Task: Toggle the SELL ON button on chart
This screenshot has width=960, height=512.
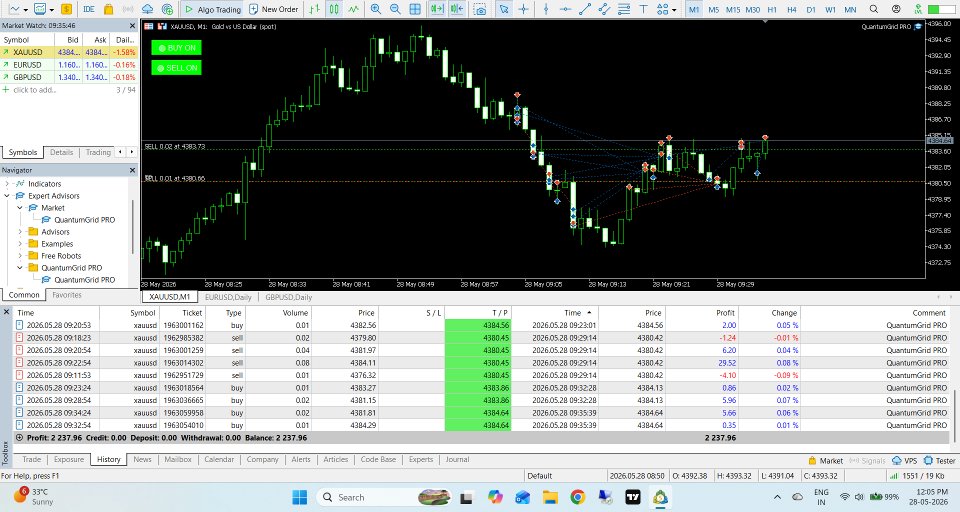Action: 176,67
